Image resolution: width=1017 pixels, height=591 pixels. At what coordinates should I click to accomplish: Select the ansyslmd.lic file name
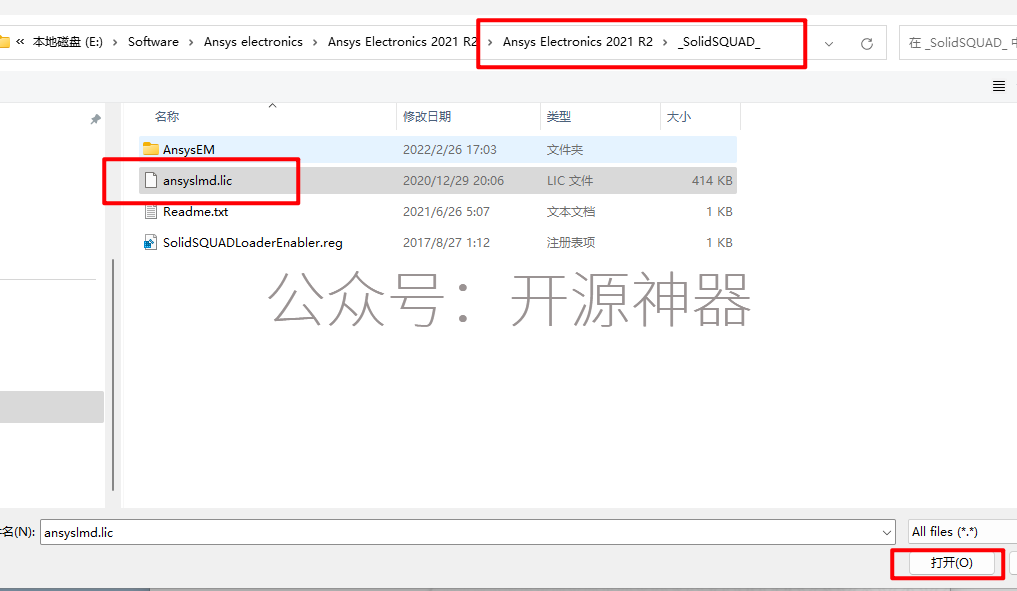(x=197, y=181)
